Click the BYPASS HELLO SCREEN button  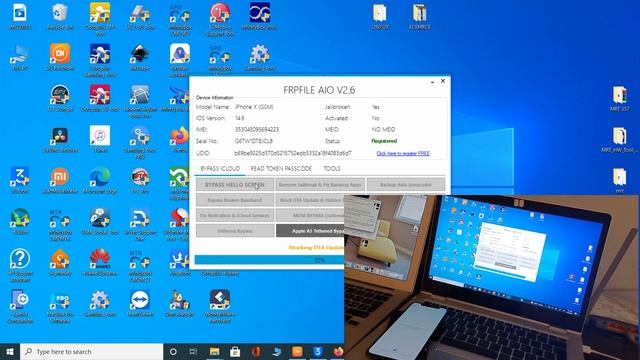pos(235,184)
